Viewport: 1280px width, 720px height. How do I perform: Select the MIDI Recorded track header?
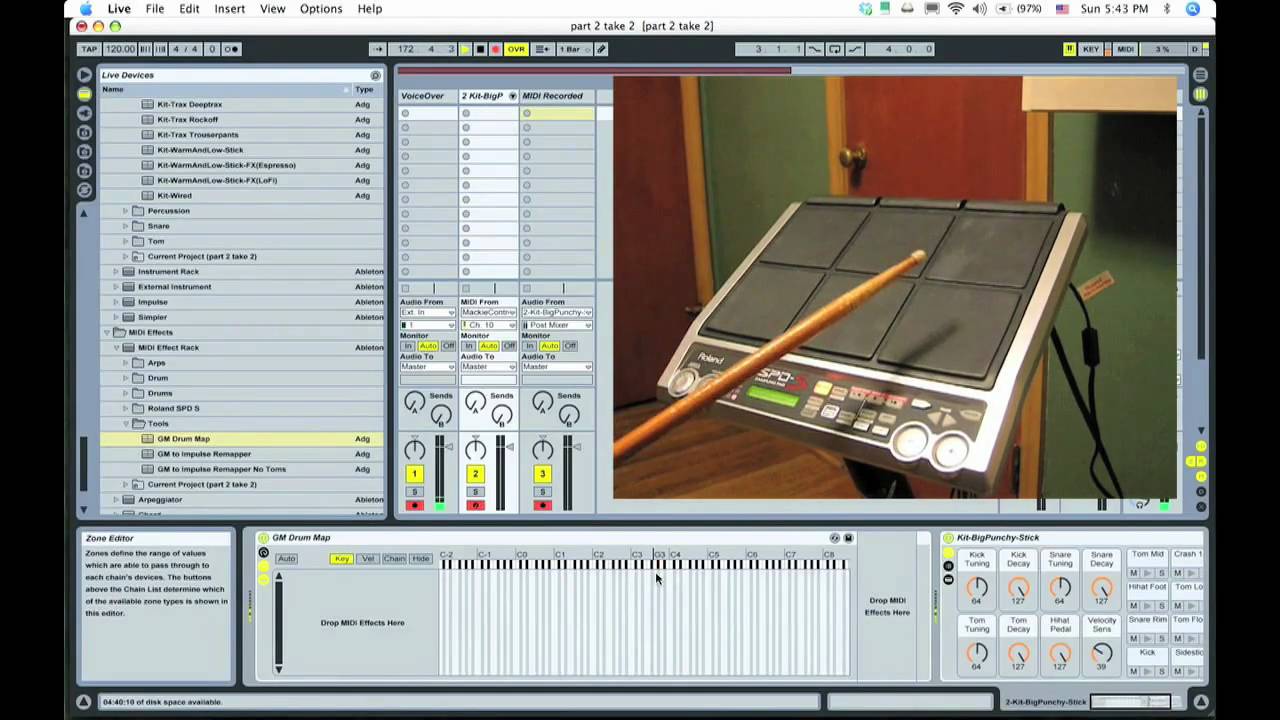(x=556, y=96)
